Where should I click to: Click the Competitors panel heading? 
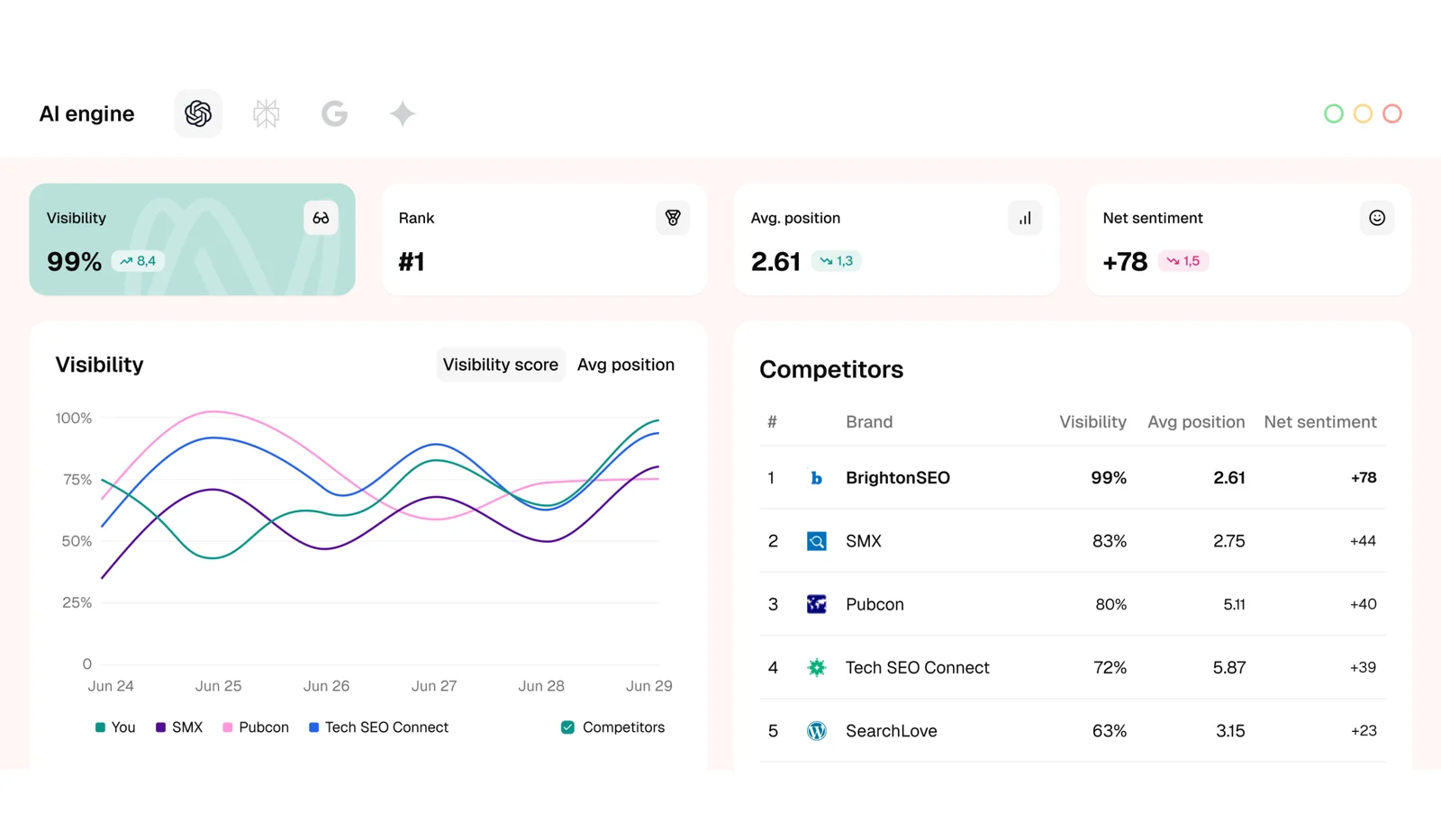pyautogui.click(x=831, y=369)
